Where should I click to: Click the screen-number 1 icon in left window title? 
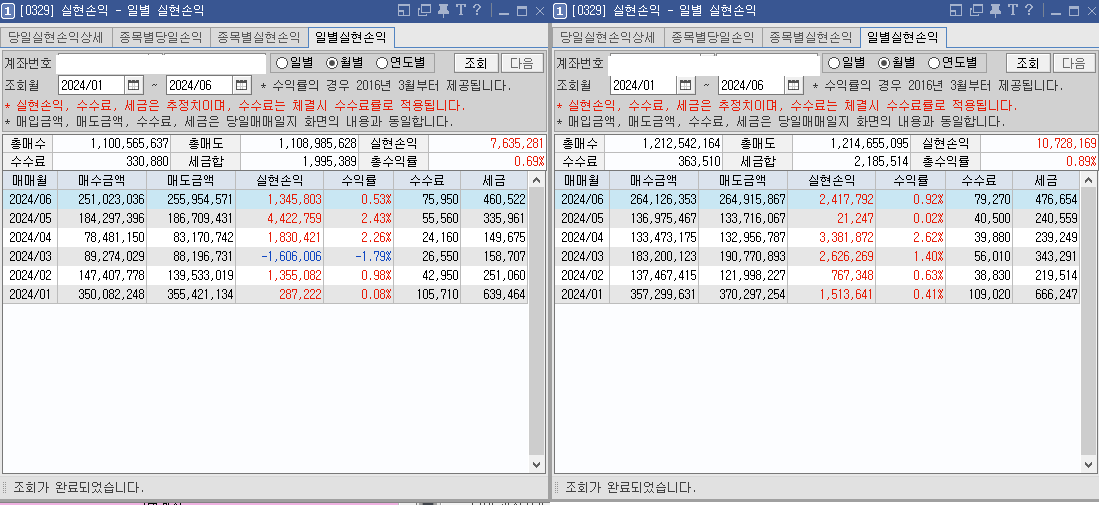pyautogui.click(x=8, y=11)
